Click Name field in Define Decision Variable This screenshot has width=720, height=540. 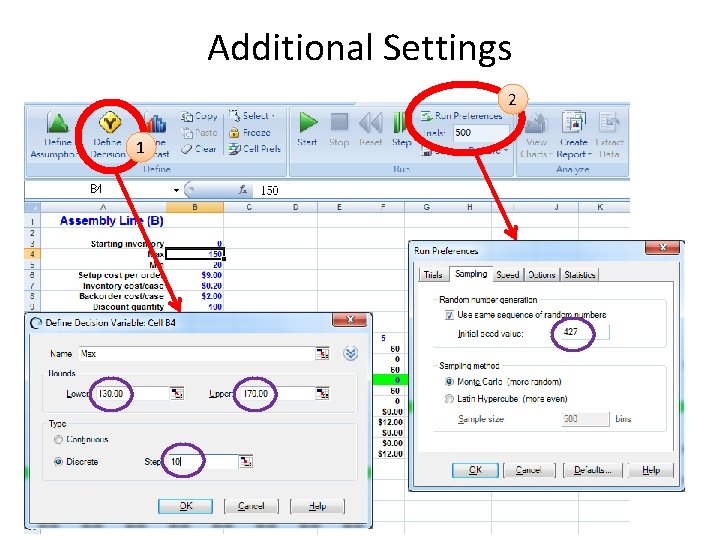(x=197, y=354)
